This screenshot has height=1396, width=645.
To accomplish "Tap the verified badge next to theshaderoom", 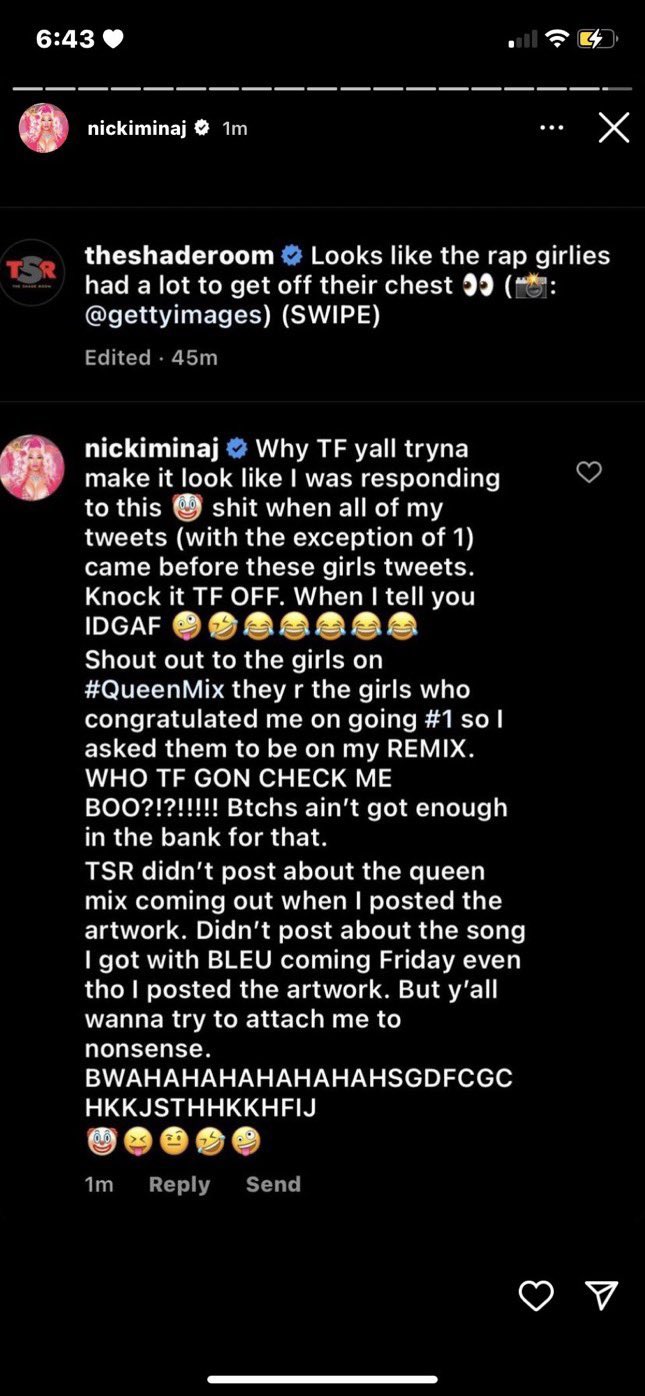I will pyautogui.click(x=294, y=256).
